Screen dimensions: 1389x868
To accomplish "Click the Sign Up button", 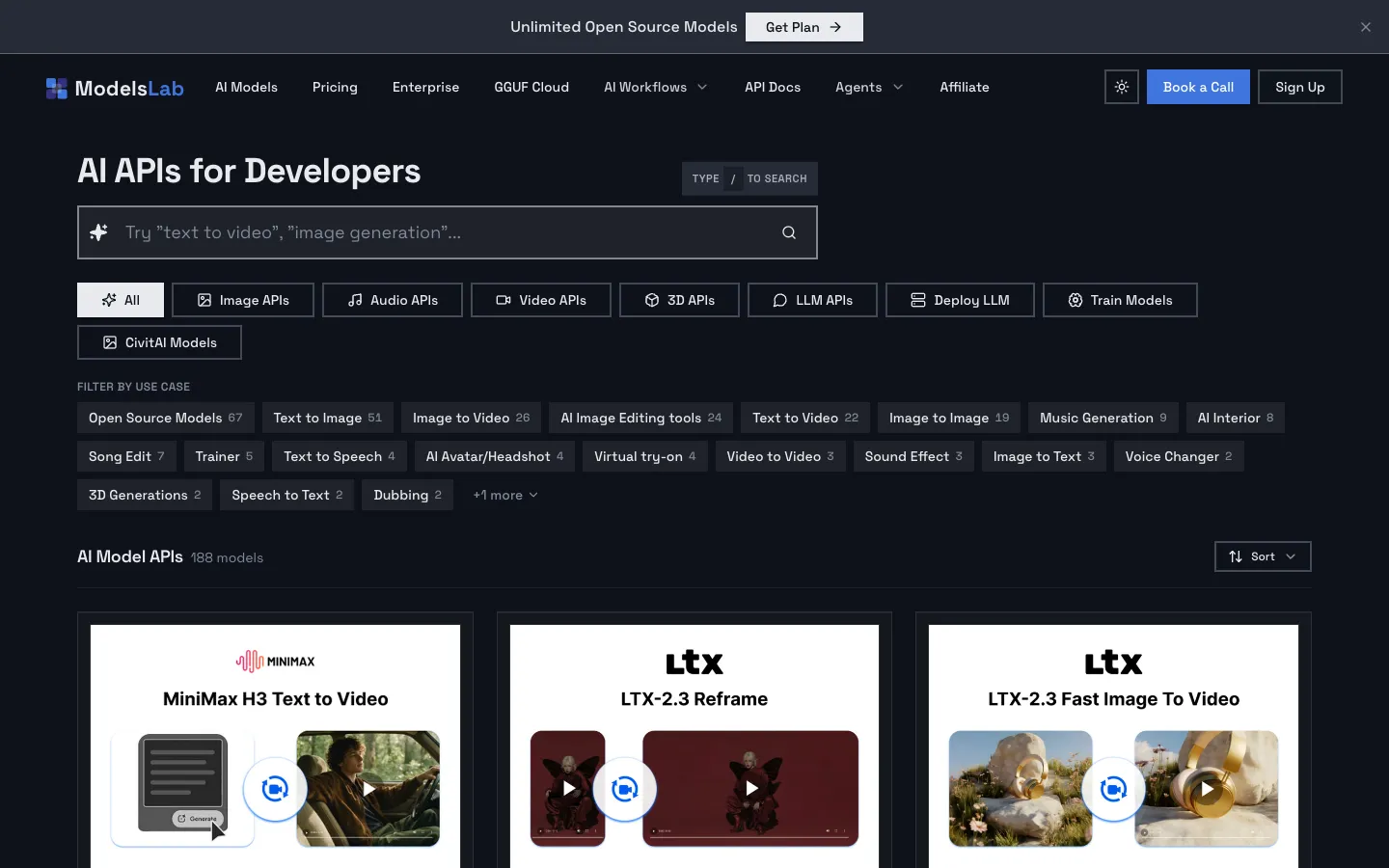I will 1300,87.
